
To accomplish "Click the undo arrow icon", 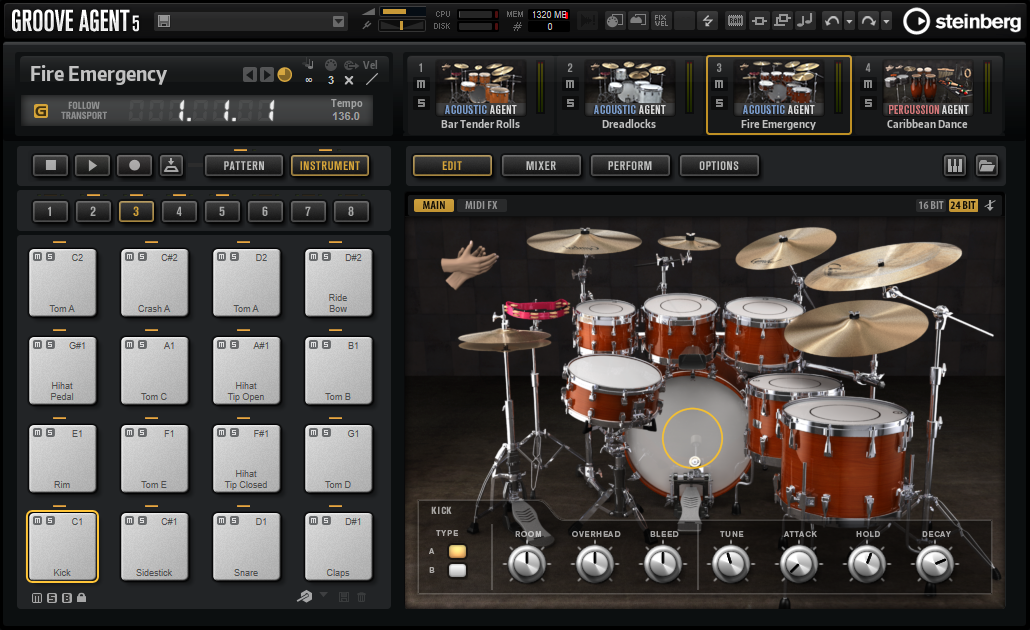I will pyautogui.click(x=832, y=21).
